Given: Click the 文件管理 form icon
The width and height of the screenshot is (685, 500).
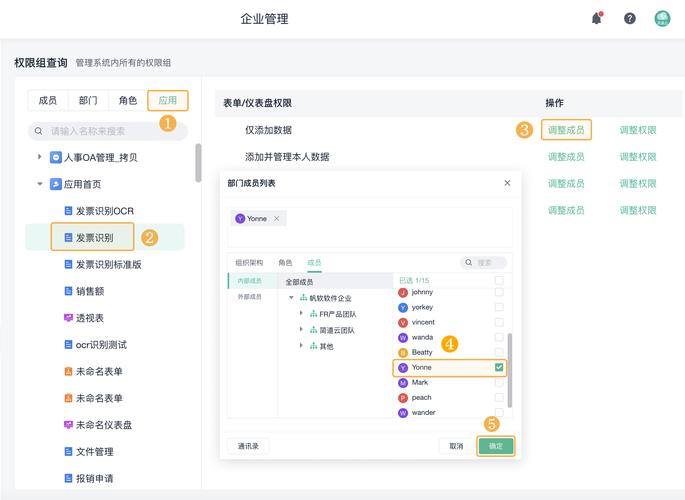Looking at the screenshot, I should click(68, 452).
